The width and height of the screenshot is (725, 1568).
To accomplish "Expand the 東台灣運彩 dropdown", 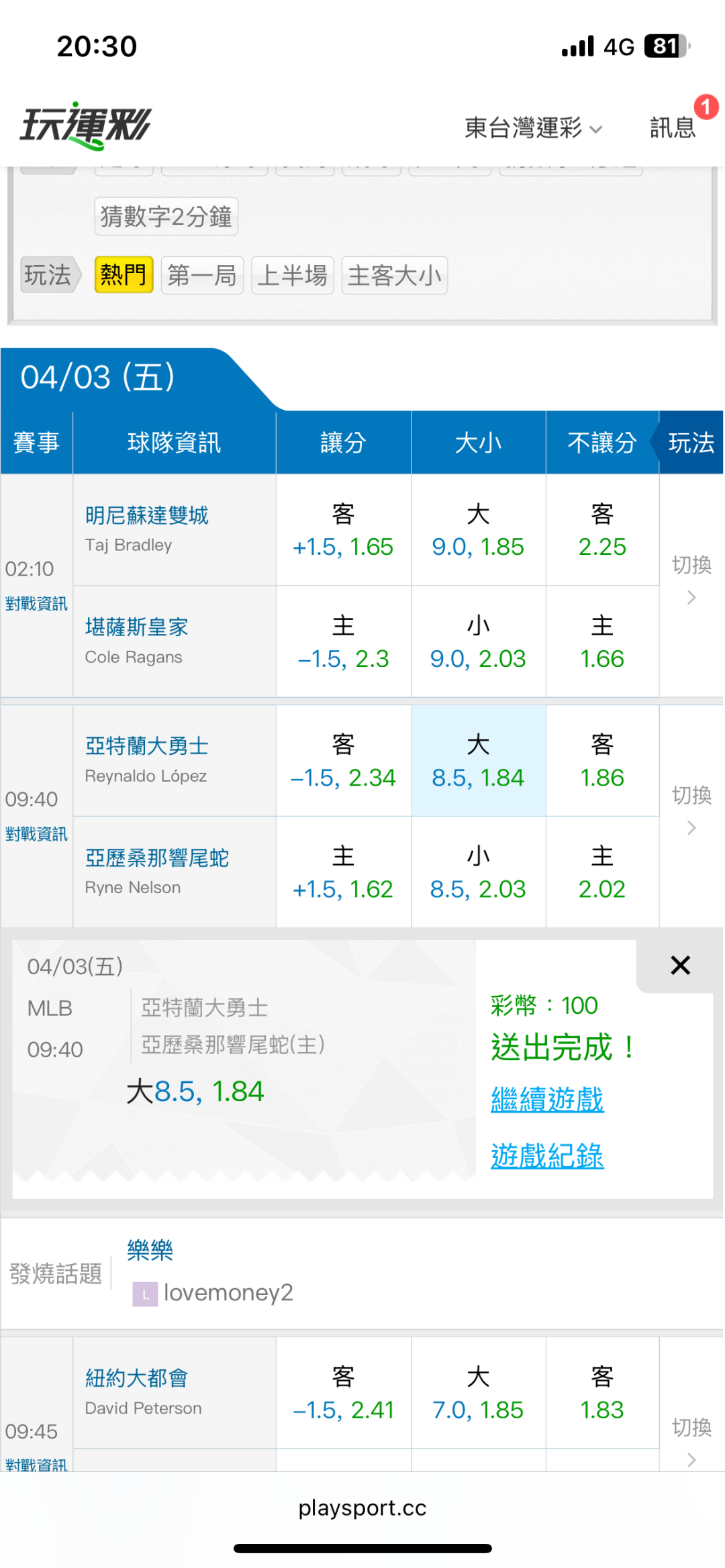I will (x=533, y=127).
